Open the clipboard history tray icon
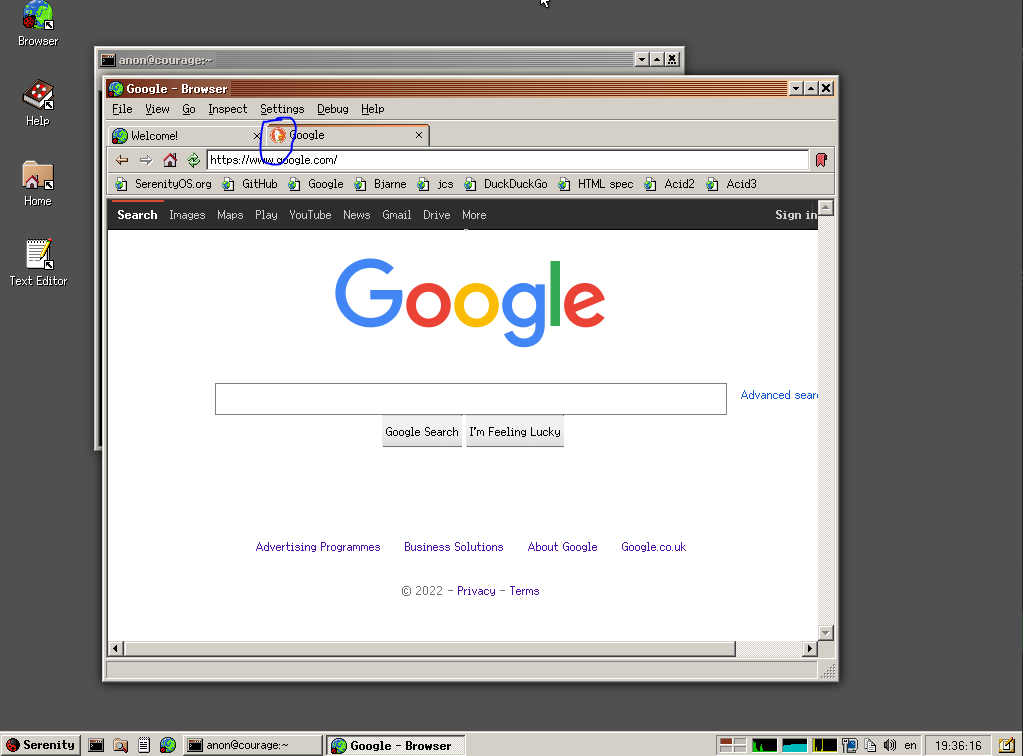Image resolution: width=1023 pixels, height=756 pixels. click(870, 745)
